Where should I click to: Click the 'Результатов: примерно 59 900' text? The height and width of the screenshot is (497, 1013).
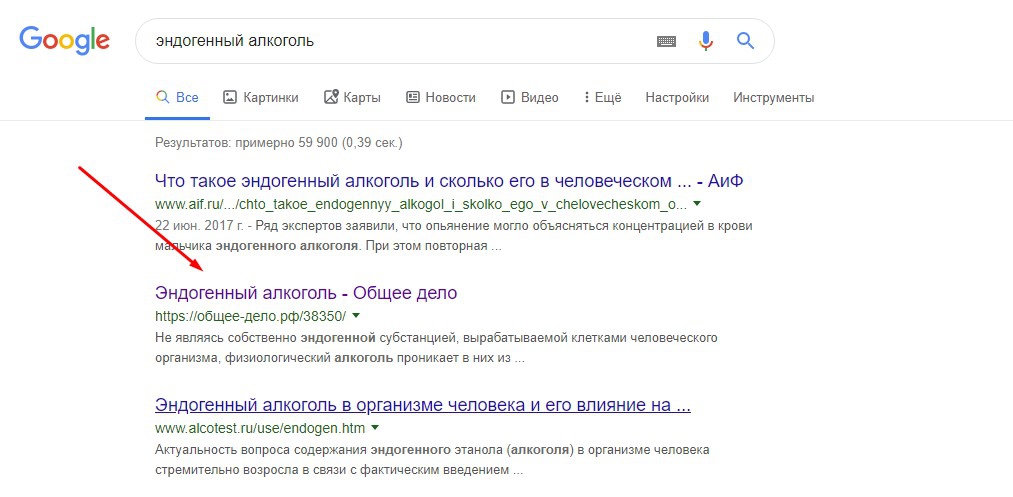[x=278, y=142]
